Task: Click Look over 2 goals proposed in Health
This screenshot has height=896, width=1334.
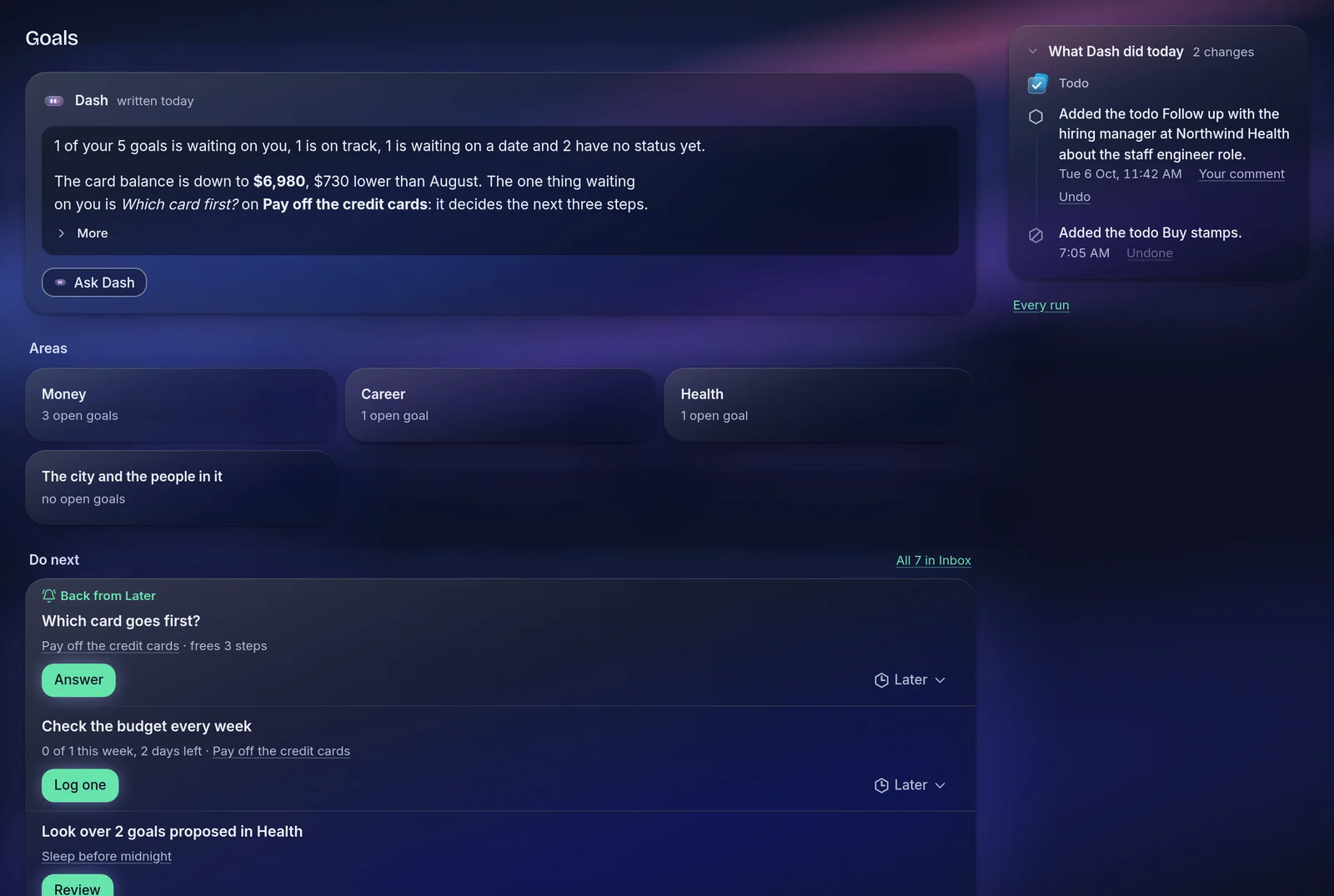Action: (x=172, y=831)
